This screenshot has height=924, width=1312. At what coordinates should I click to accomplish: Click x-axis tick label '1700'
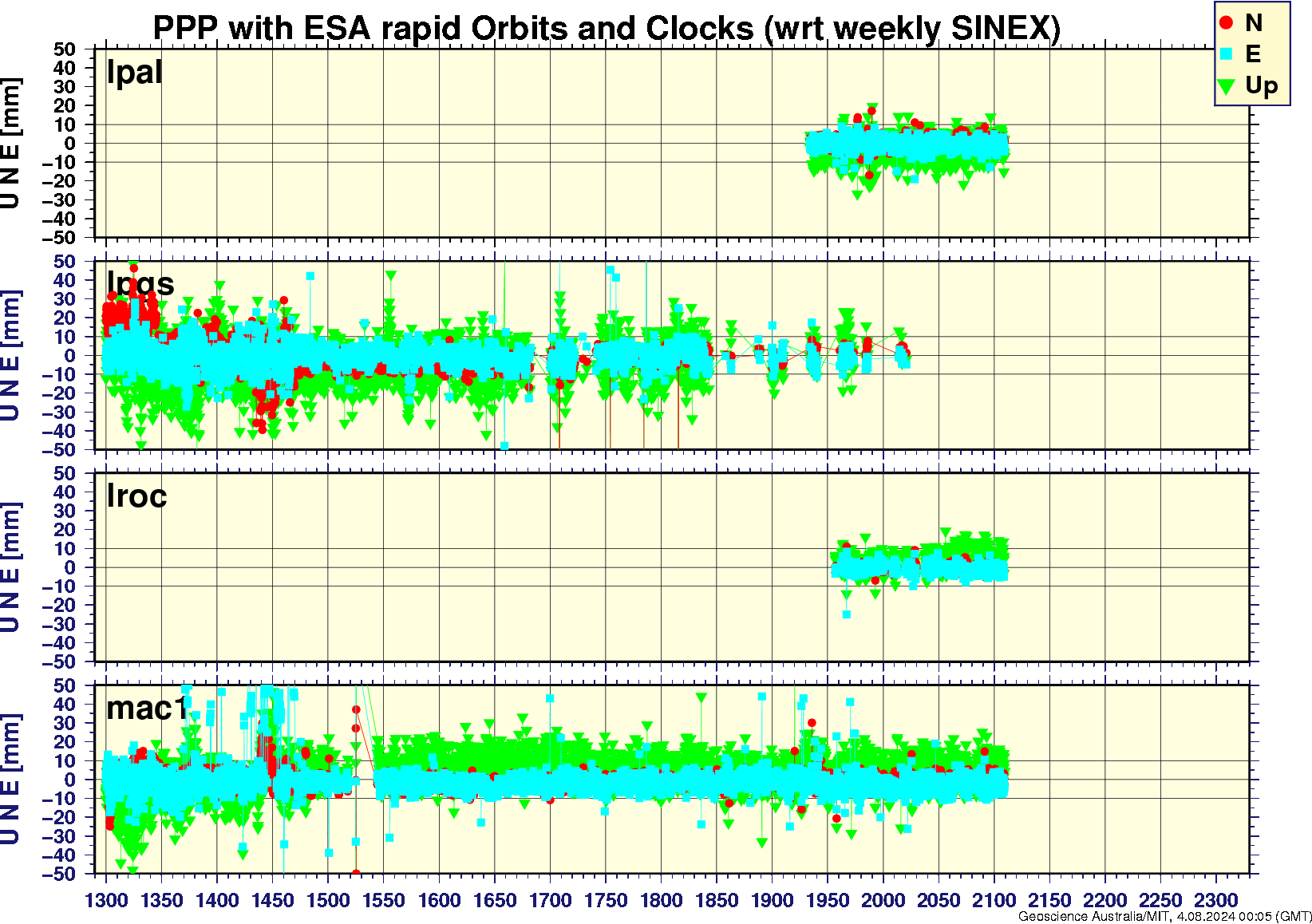click(551, 901)
